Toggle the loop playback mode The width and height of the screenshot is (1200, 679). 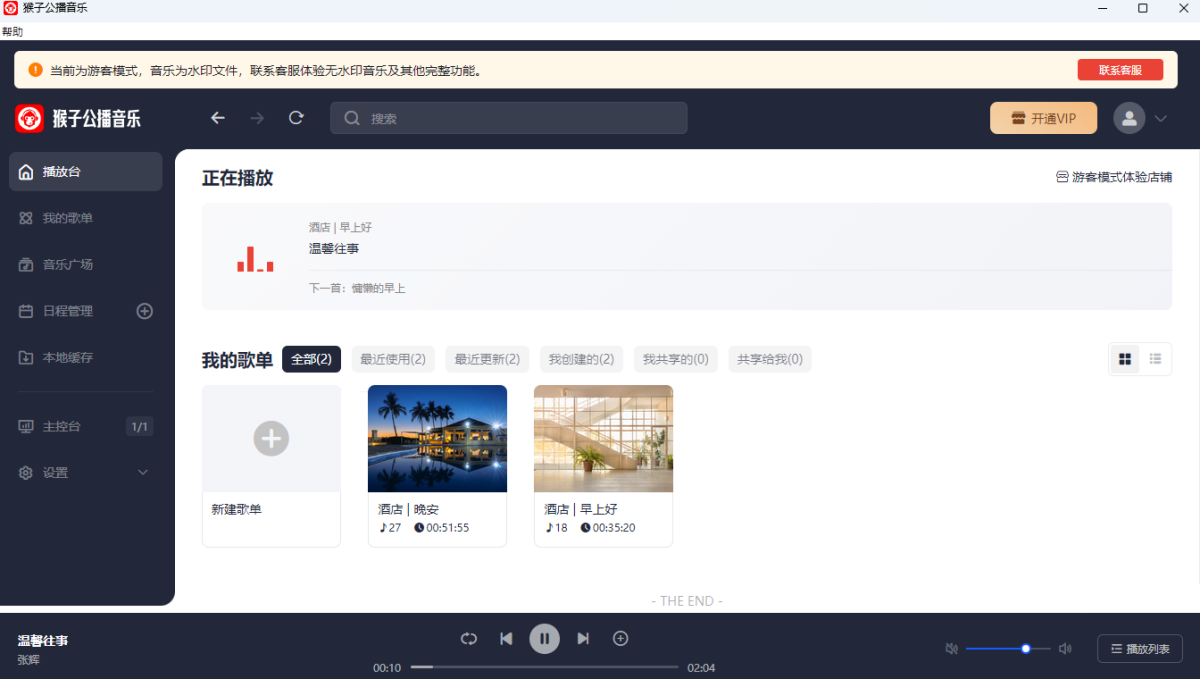coord(468,638)
